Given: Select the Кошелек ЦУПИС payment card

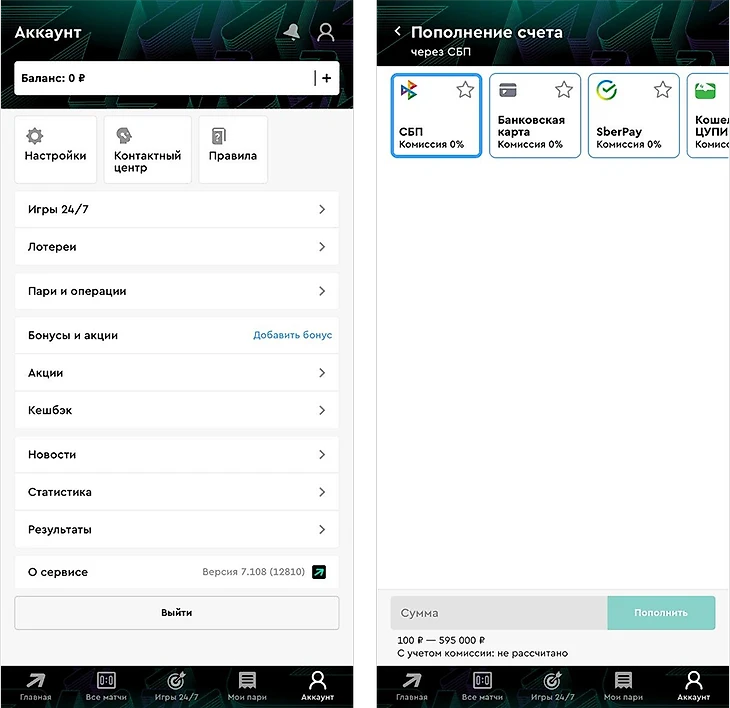Looking at the screenshot, I should 708,115.
